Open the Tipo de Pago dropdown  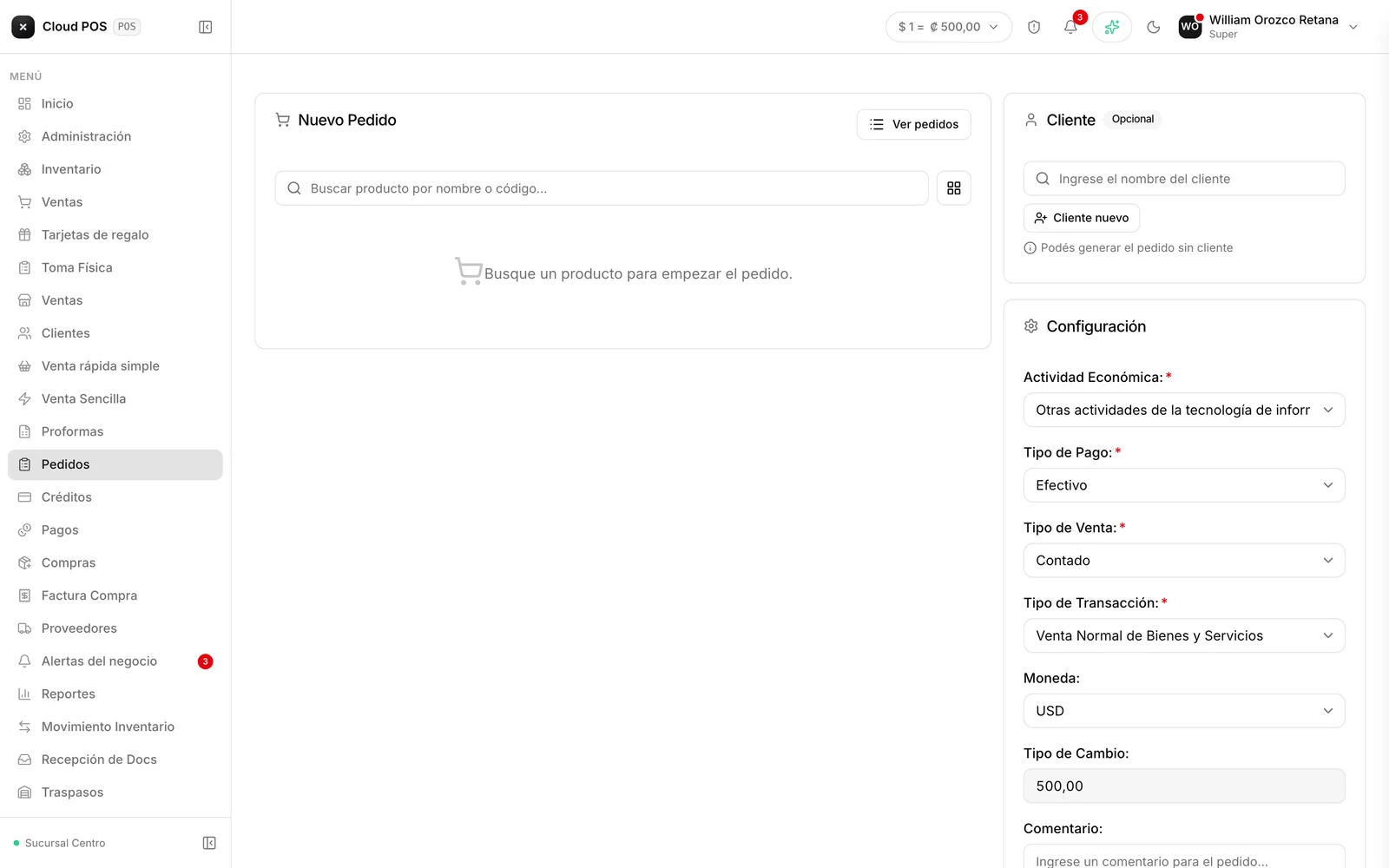(x=1184, y=485)
